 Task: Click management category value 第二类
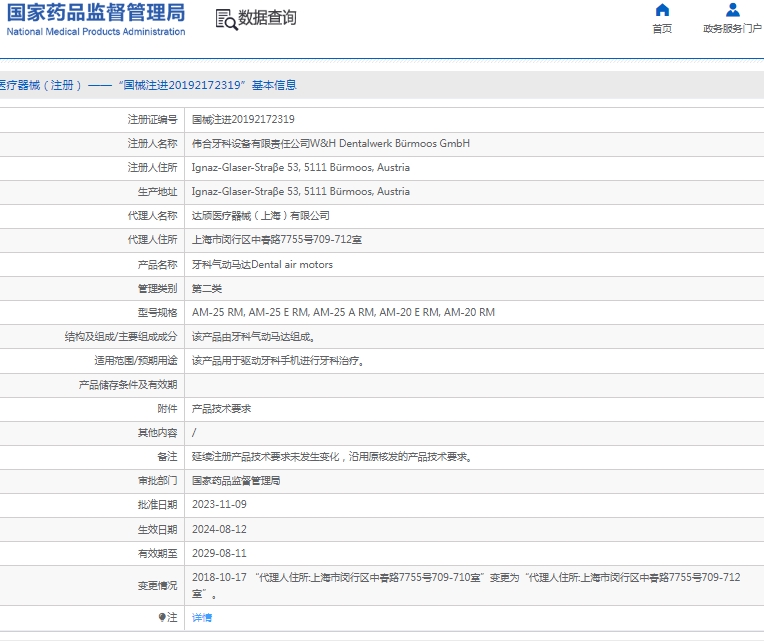click(x=207, y=288)
